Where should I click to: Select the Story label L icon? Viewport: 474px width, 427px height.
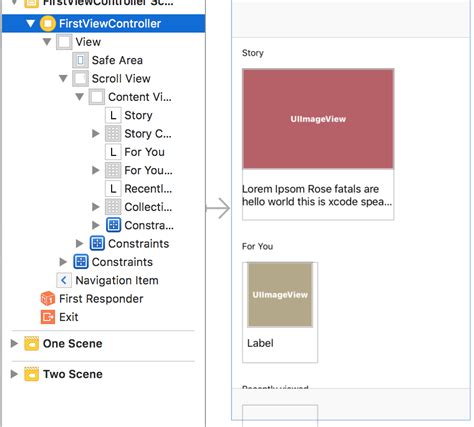coord(113,115)
